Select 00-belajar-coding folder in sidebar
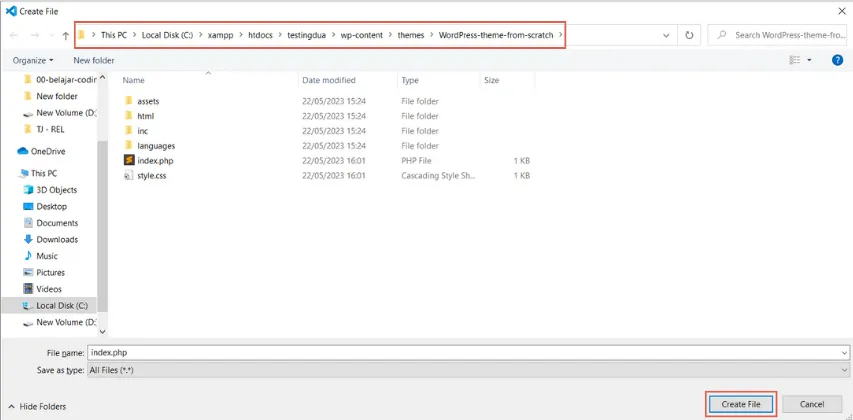 pyautogui.click(x=59, y=79)
